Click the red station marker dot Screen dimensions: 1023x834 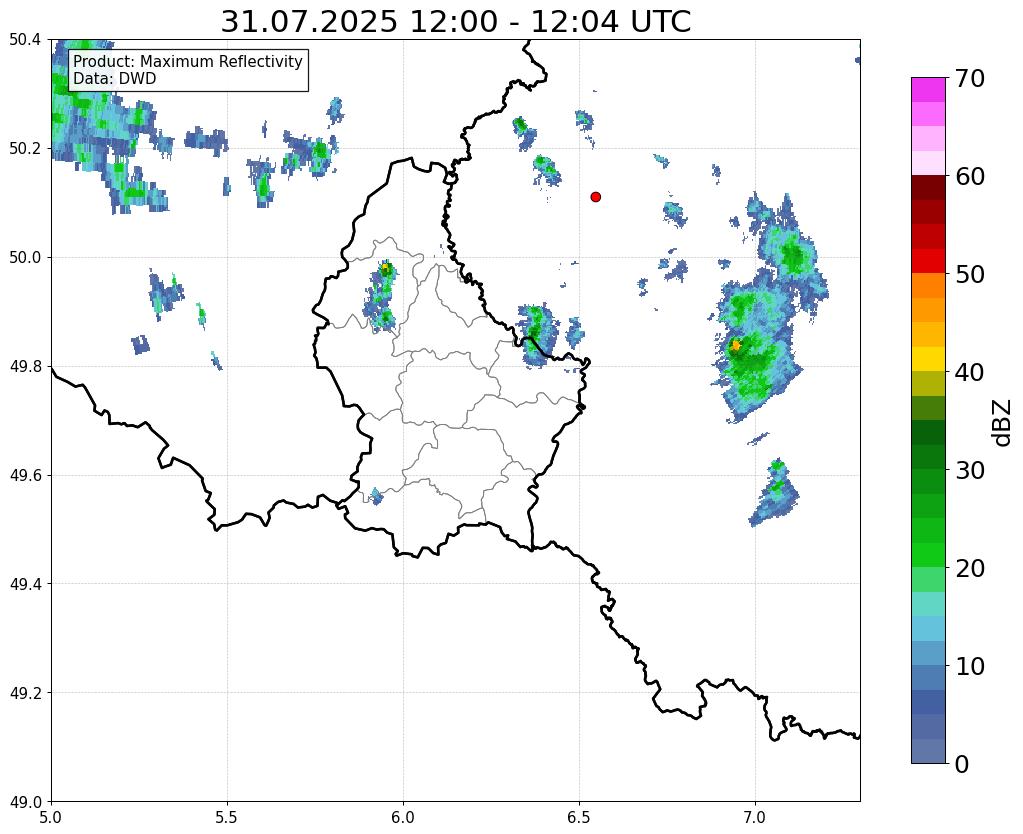click(x=595, y=196)
